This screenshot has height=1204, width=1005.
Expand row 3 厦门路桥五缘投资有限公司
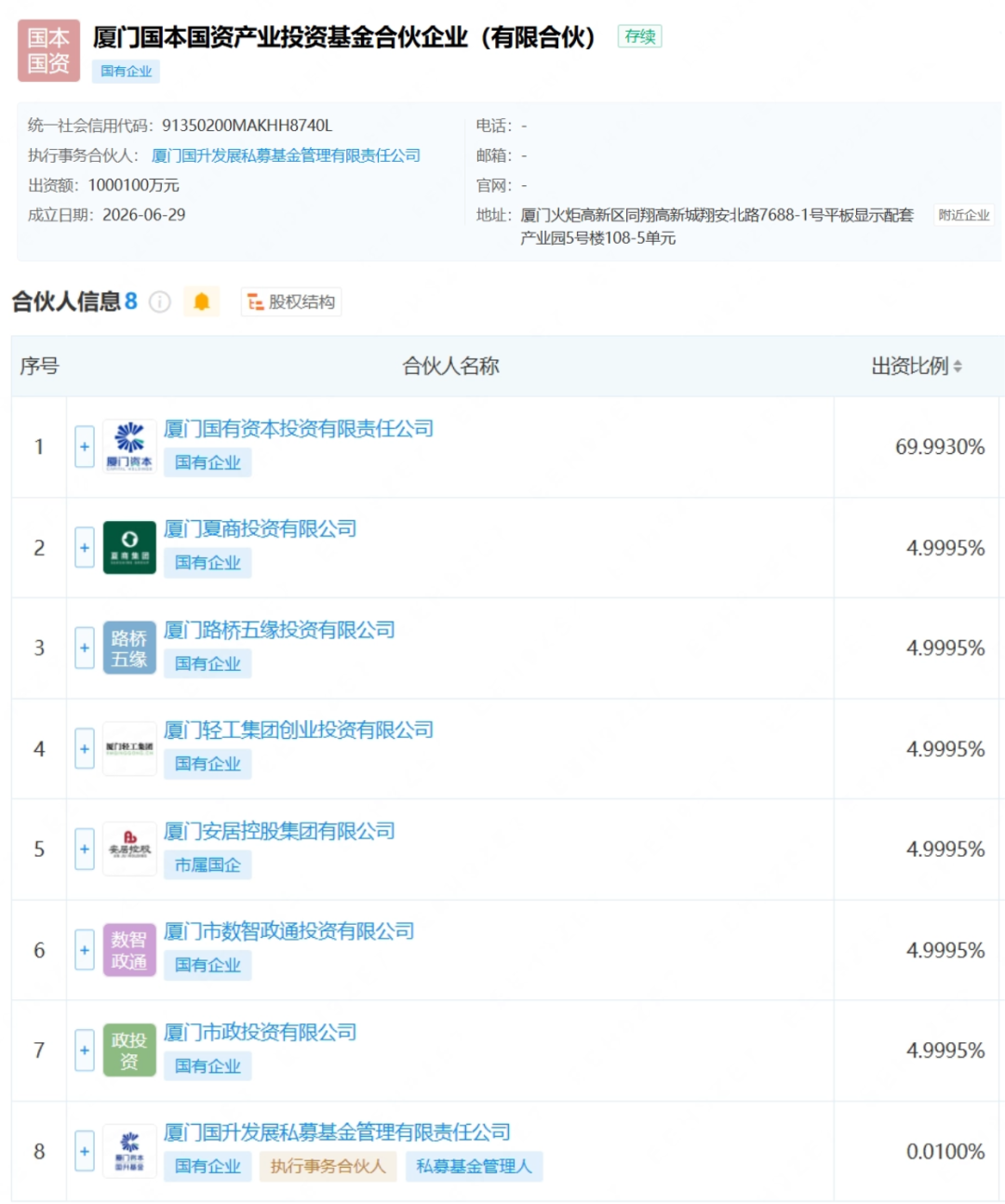click(85, 648)
